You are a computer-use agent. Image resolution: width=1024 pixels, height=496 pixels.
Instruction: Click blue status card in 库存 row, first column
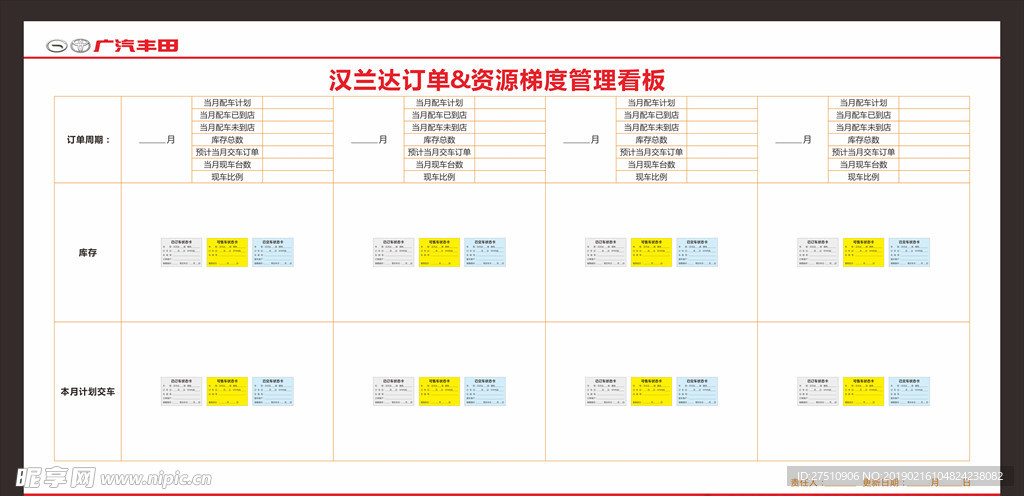[273, 252]
